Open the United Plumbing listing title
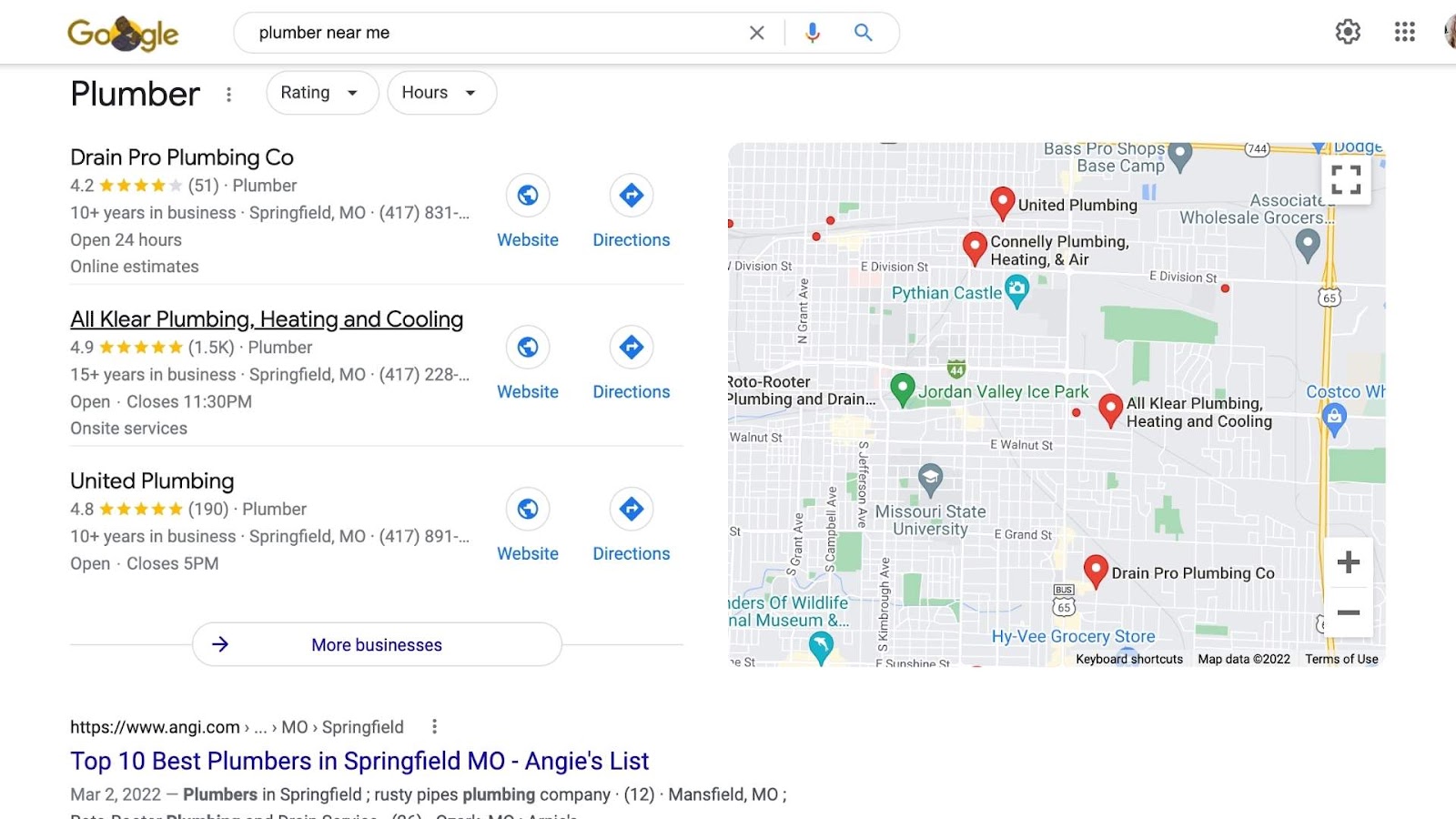This screenshot has width=1456, height=819. [152, 480]
